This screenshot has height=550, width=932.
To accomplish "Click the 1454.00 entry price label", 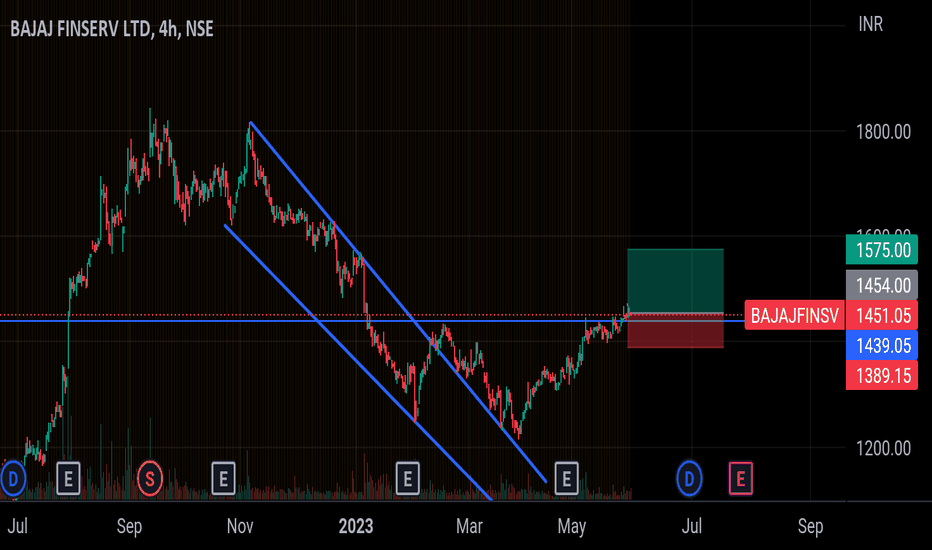I will pyautogui.click(x=882, y=285).
